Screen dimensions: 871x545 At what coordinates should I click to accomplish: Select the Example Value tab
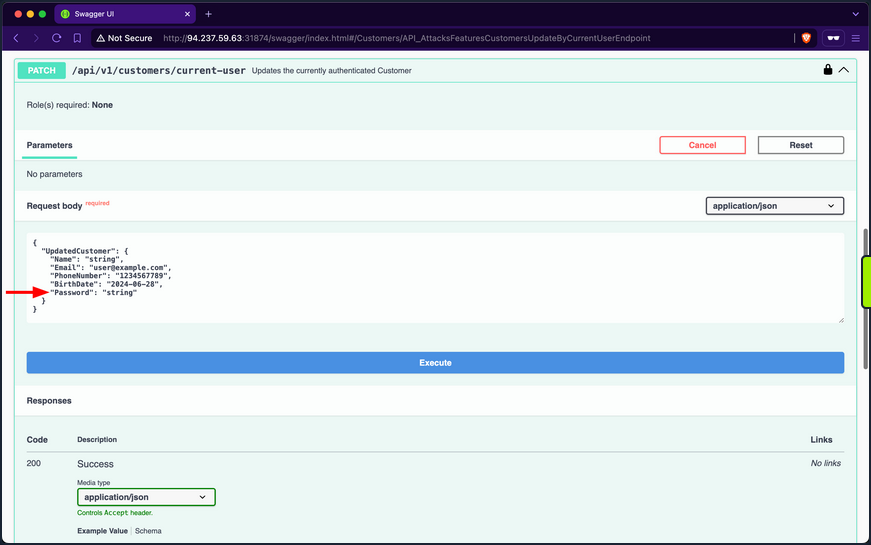[x=103, y=531]
